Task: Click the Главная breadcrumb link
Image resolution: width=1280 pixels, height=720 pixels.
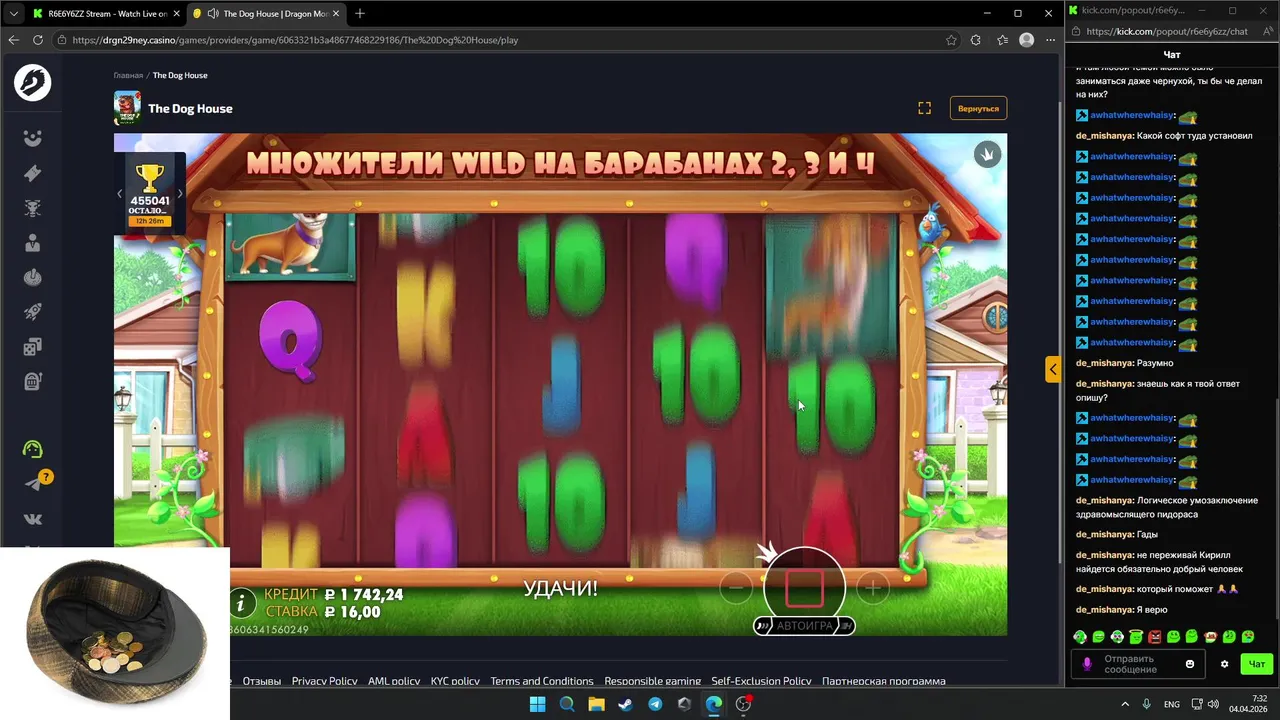Action: [x=128, y=75]
